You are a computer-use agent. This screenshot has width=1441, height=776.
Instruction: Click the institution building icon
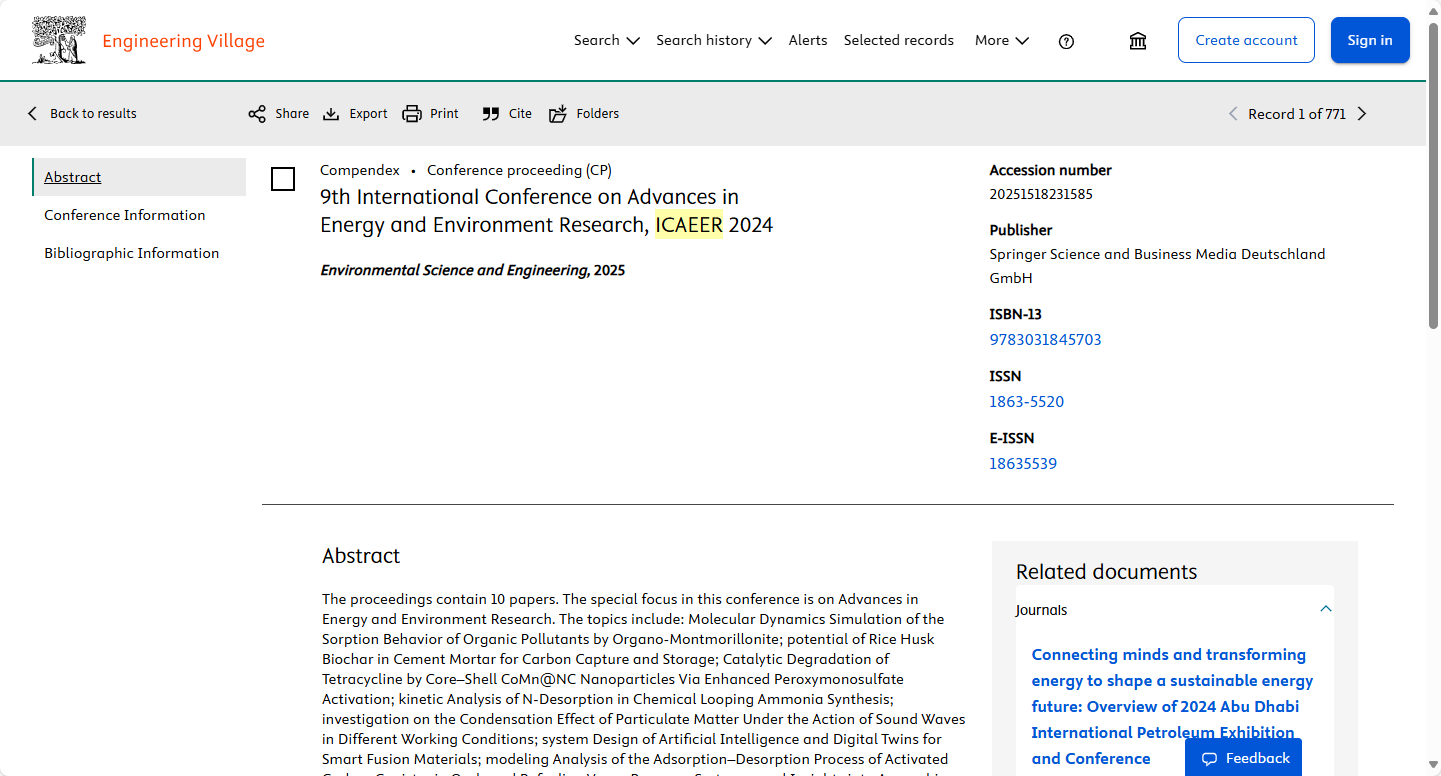1137,41
